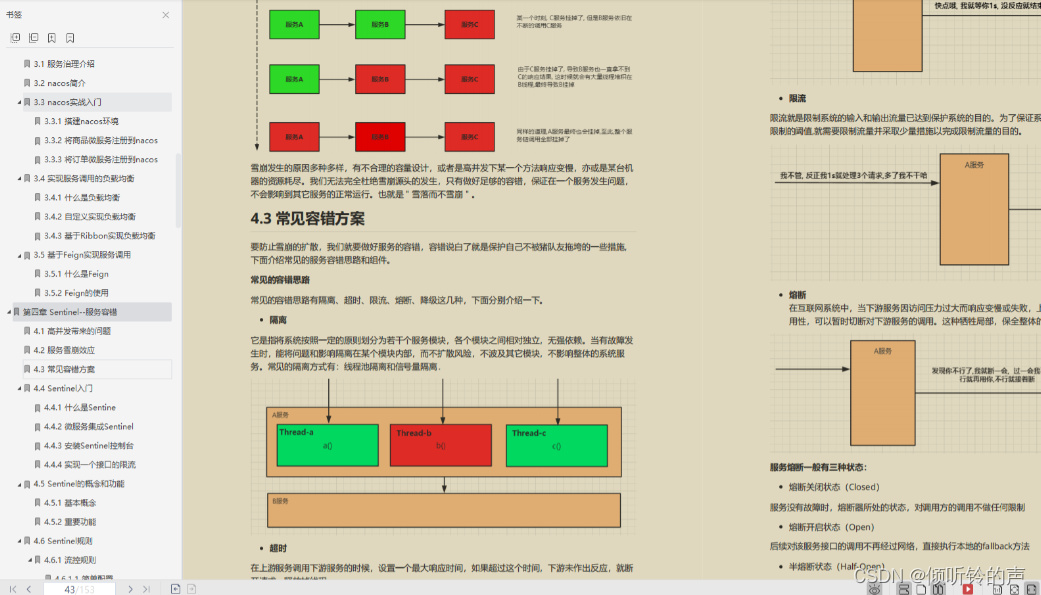Image resolution: width=1041 pixels, height=595 pixels.
Task: Open bookmark 3.4.2 自定义实现负载均衡
Action: [x=90, y=216]
